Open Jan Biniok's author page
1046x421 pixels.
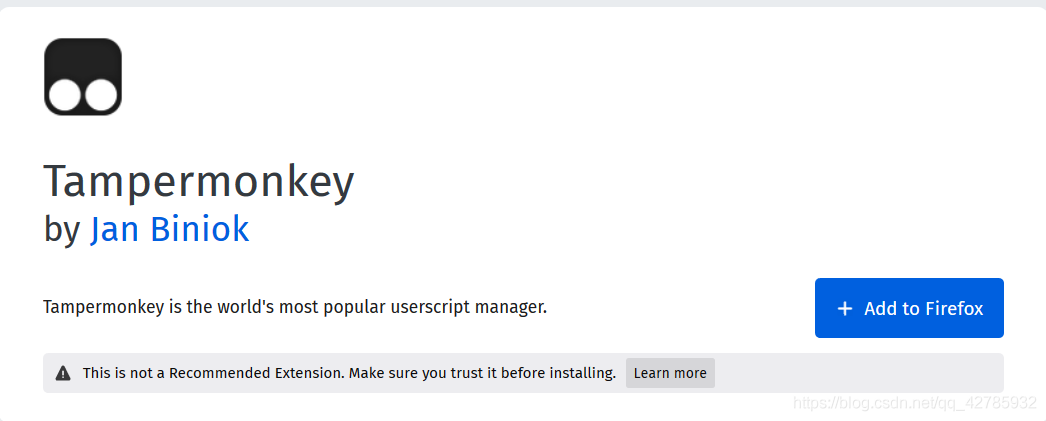tap(169, 230)
